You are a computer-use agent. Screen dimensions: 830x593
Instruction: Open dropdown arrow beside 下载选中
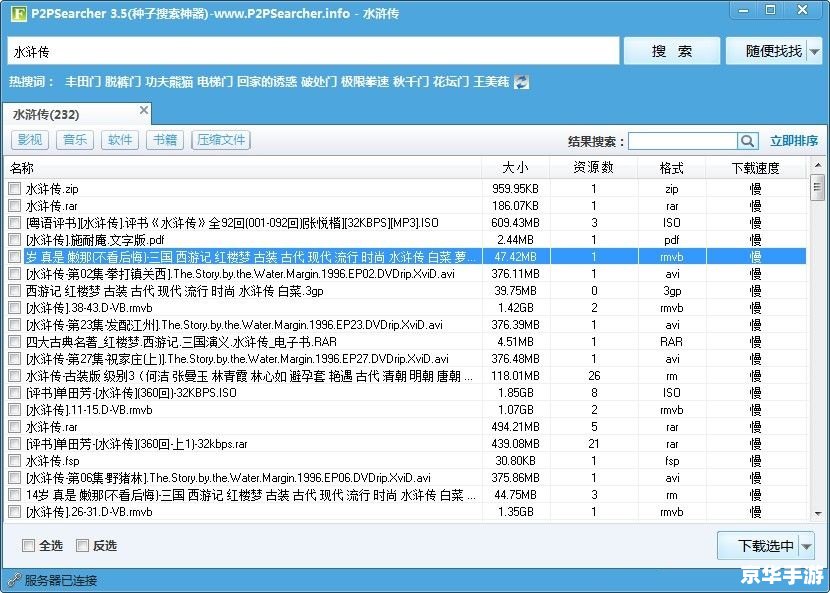[807, 546]
